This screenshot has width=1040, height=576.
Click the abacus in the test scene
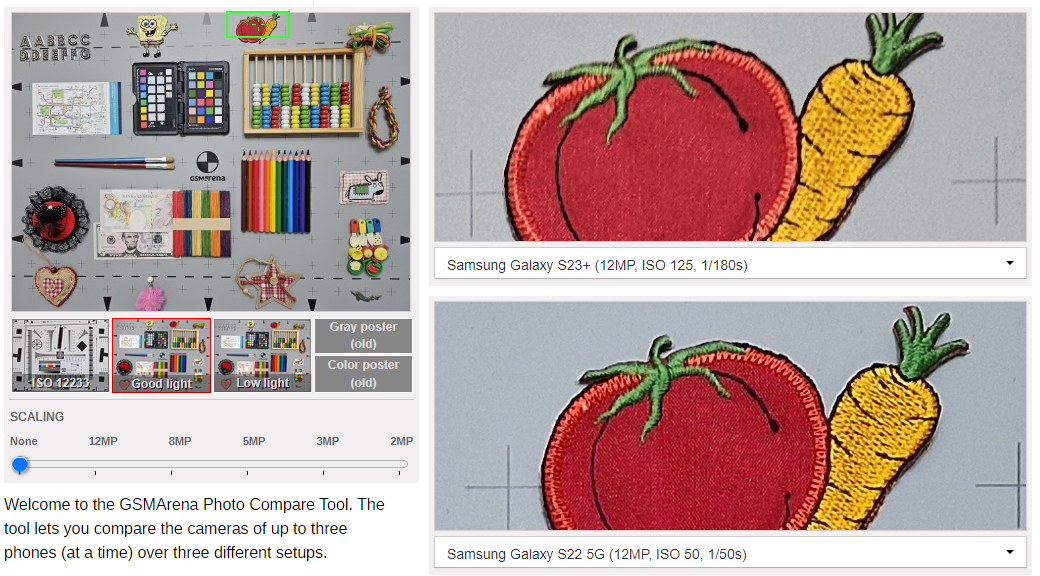coord(304,92)
